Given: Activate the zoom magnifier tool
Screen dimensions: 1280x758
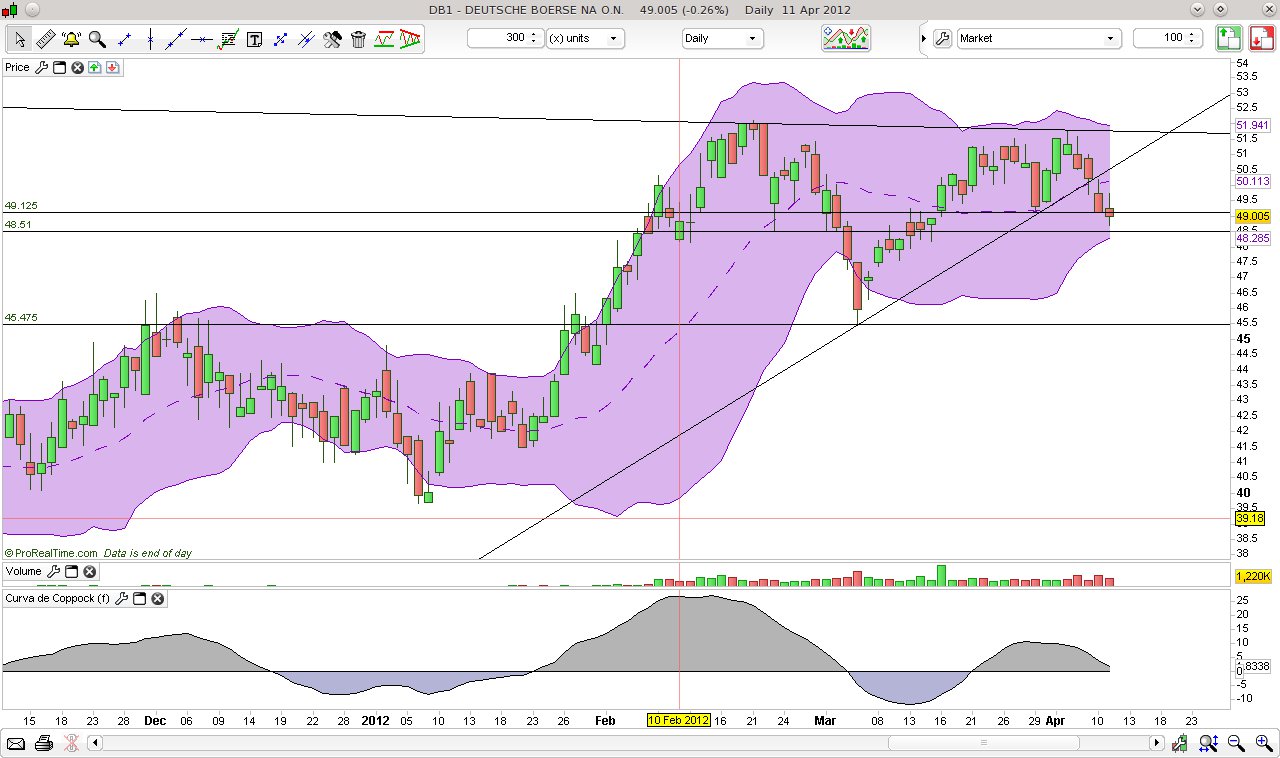Looking at the screenshot, I should [x=96, y=38].
